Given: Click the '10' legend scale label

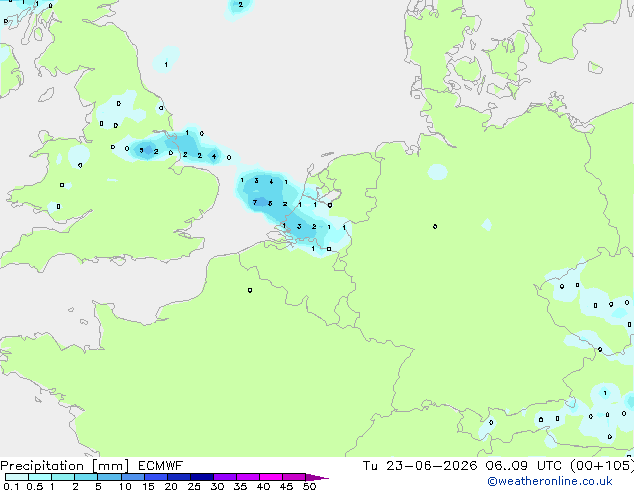Looking at the screenshot, I should point(125,486).
